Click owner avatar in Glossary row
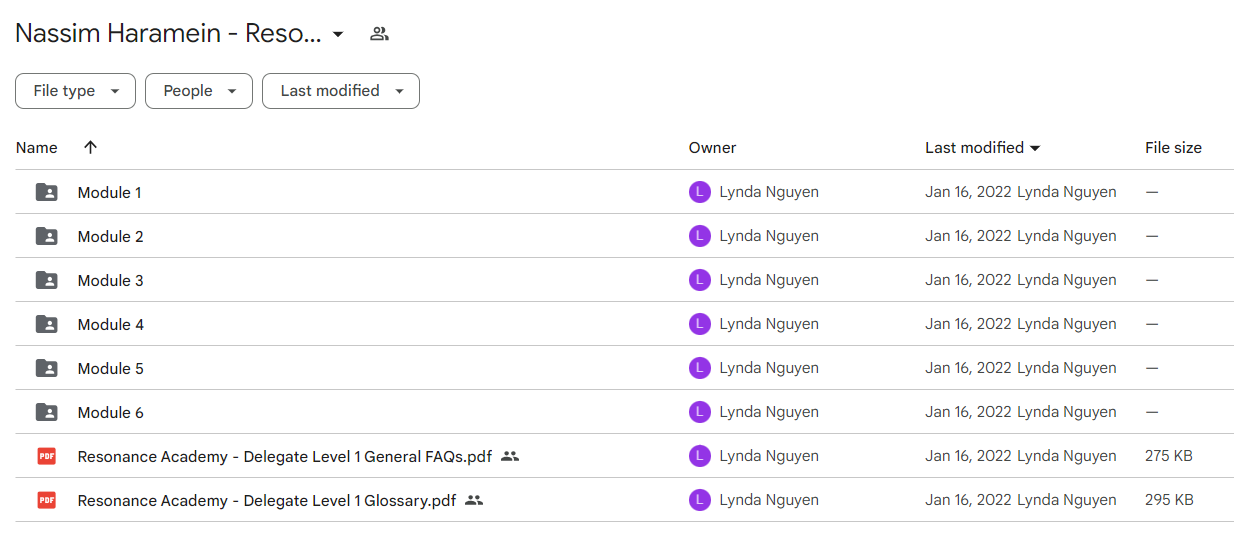 [700, 500]
